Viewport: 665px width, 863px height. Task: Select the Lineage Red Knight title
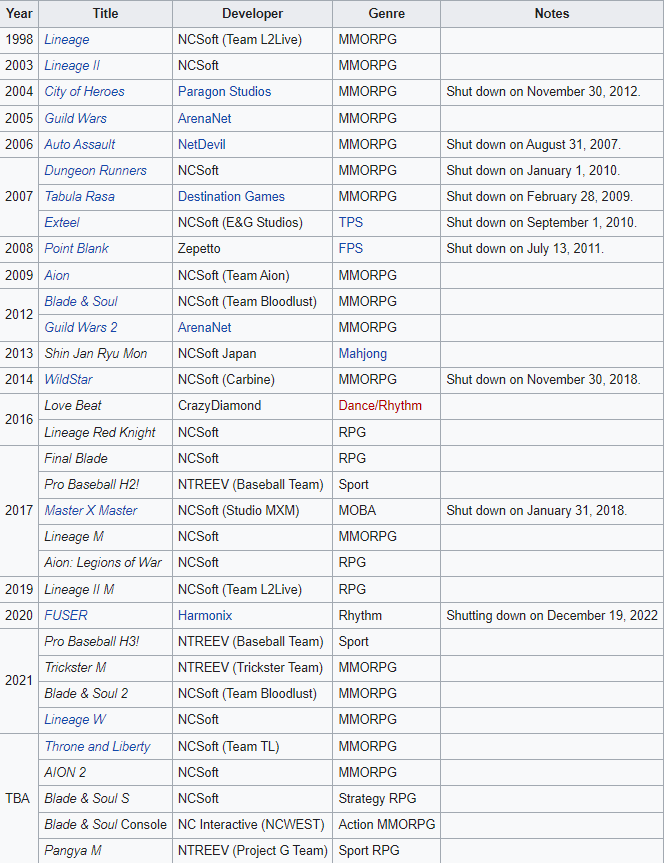(100, 433)
